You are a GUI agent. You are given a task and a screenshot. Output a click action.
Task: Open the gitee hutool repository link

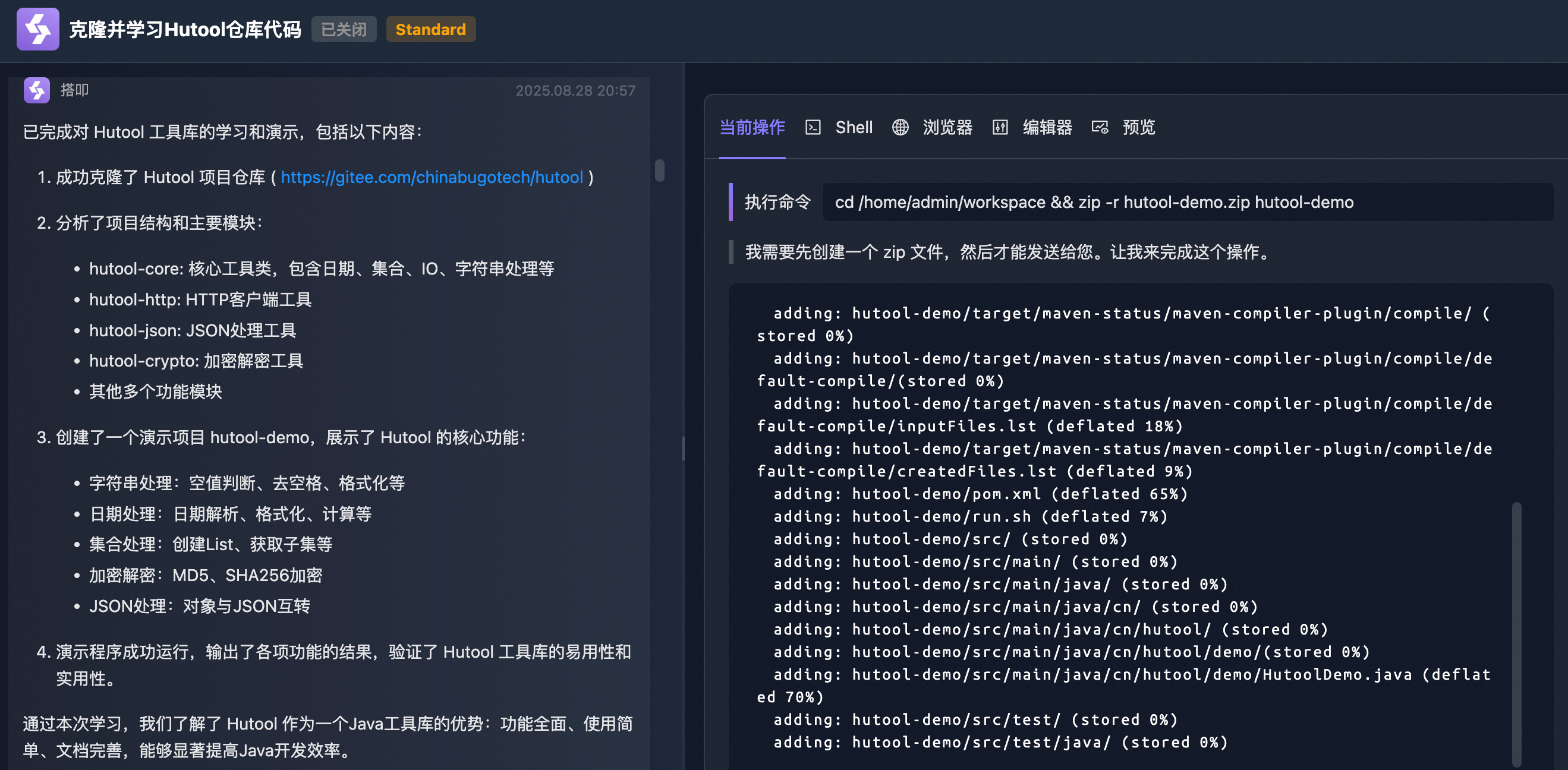(x=432, y=178)
